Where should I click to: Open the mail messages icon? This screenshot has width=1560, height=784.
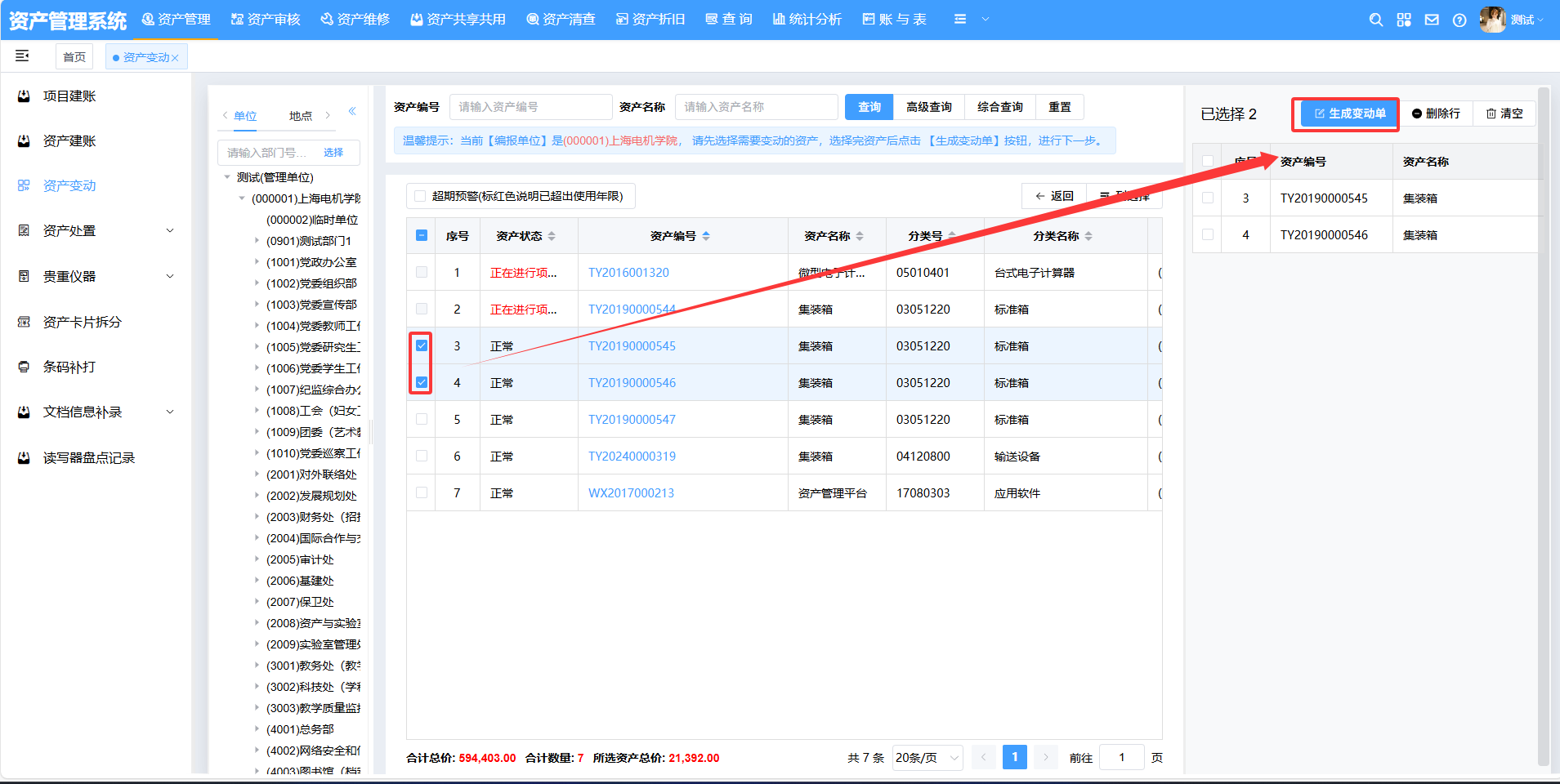1432,20
